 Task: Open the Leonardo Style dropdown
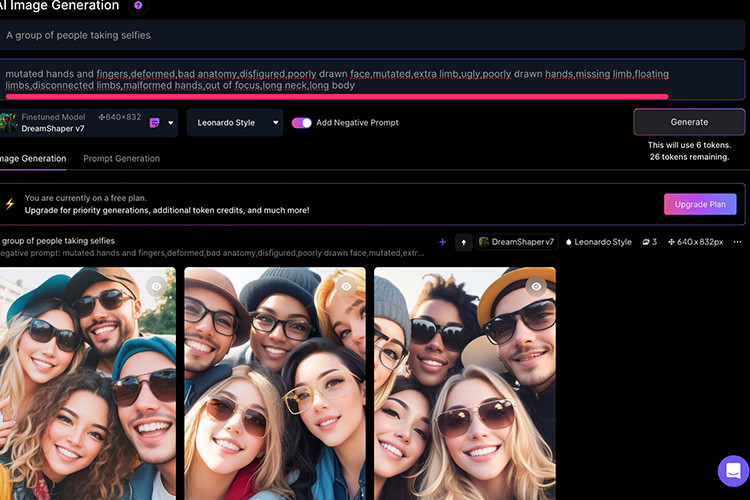pyautogui.click(x=235, y=122)
